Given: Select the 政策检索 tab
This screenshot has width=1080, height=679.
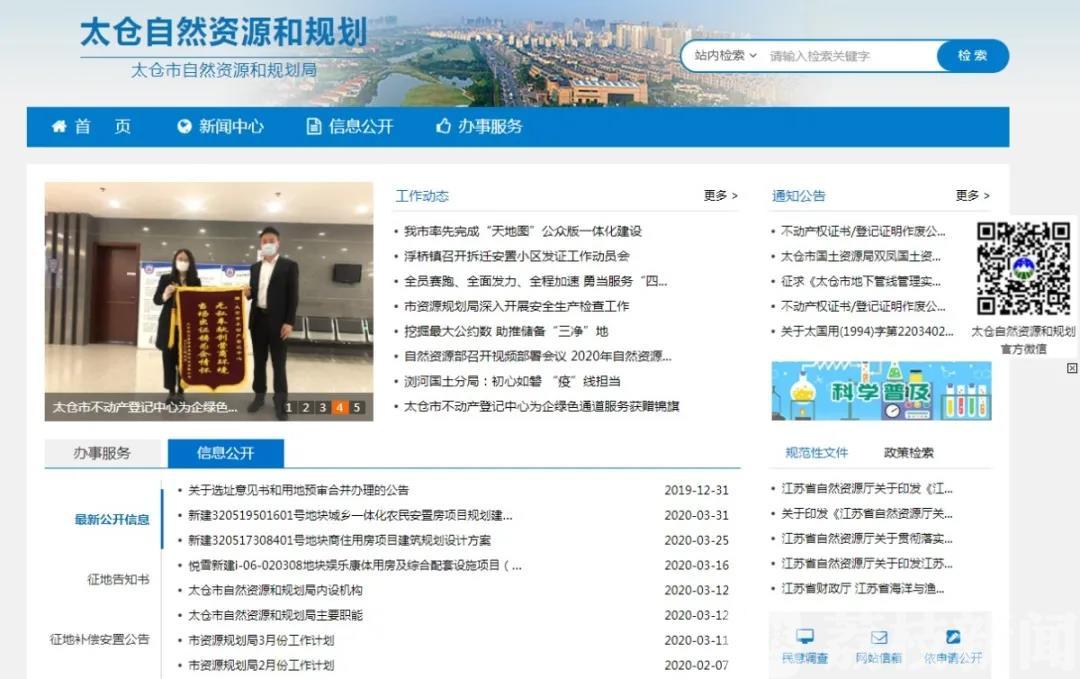Looking at the screenshot, I should 909,452.
